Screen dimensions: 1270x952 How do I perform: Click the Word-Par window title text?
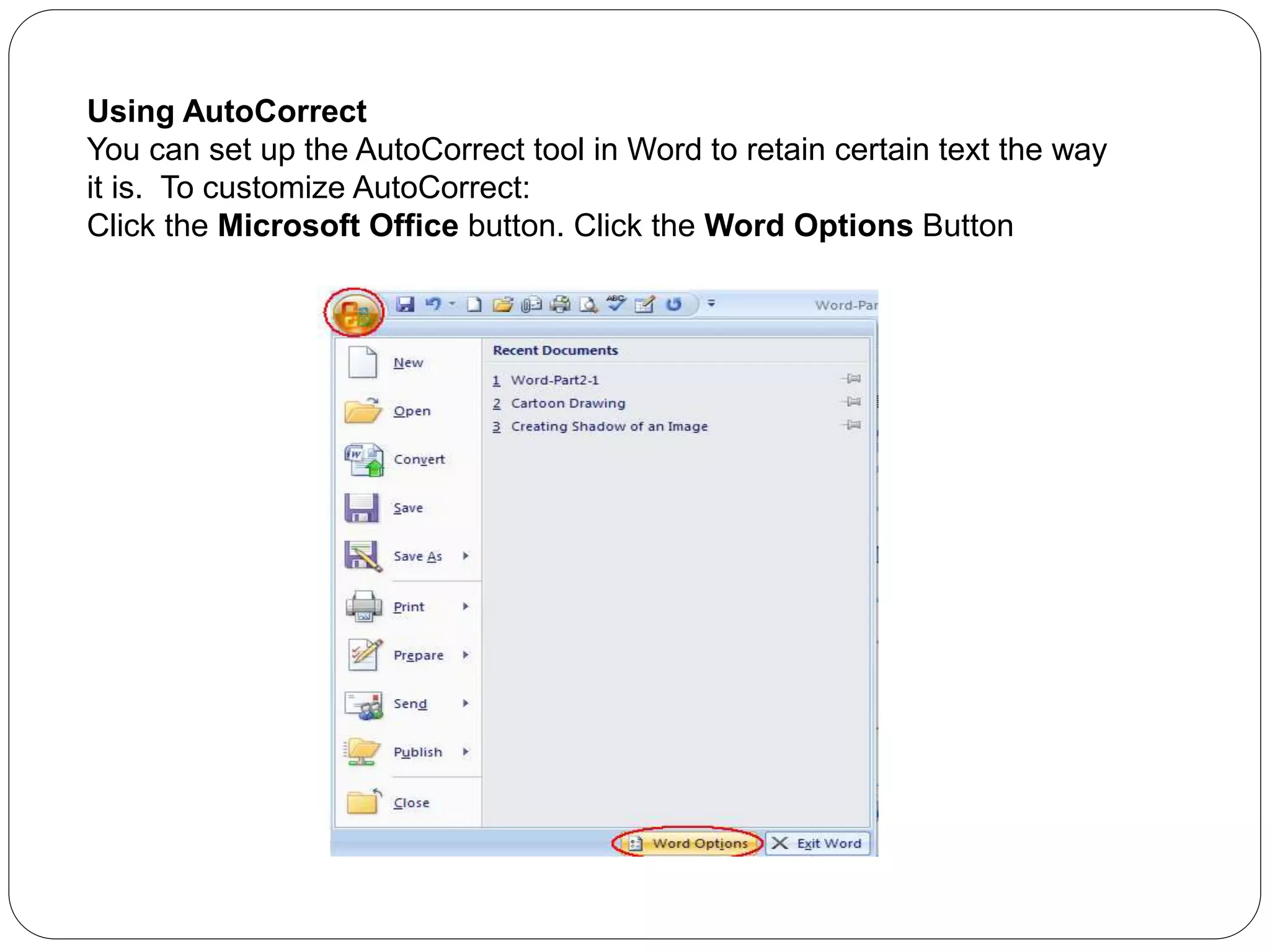pyautogui.click(x=846, y=306)
